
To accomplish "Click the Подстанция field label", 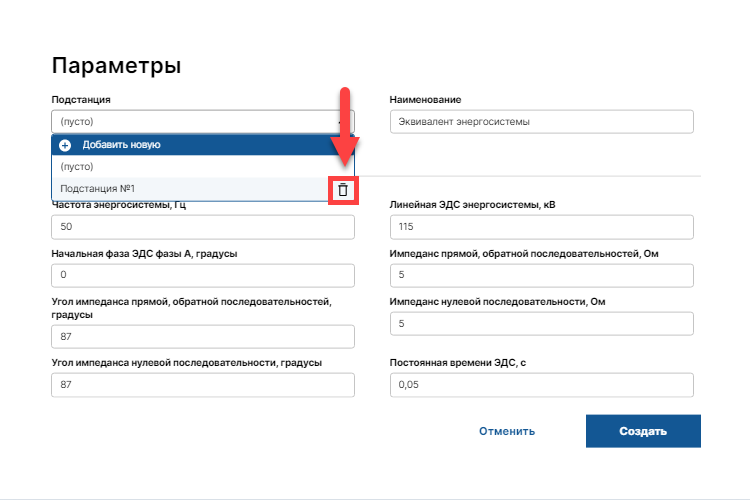I will click(81, 100).
